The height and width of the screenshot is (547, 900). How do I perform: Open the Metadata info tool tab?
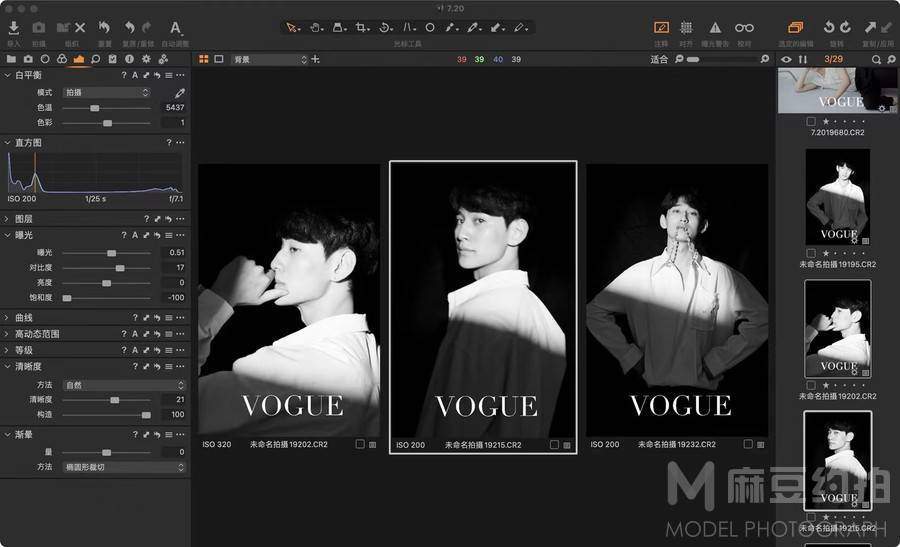(x=130, y=59)
